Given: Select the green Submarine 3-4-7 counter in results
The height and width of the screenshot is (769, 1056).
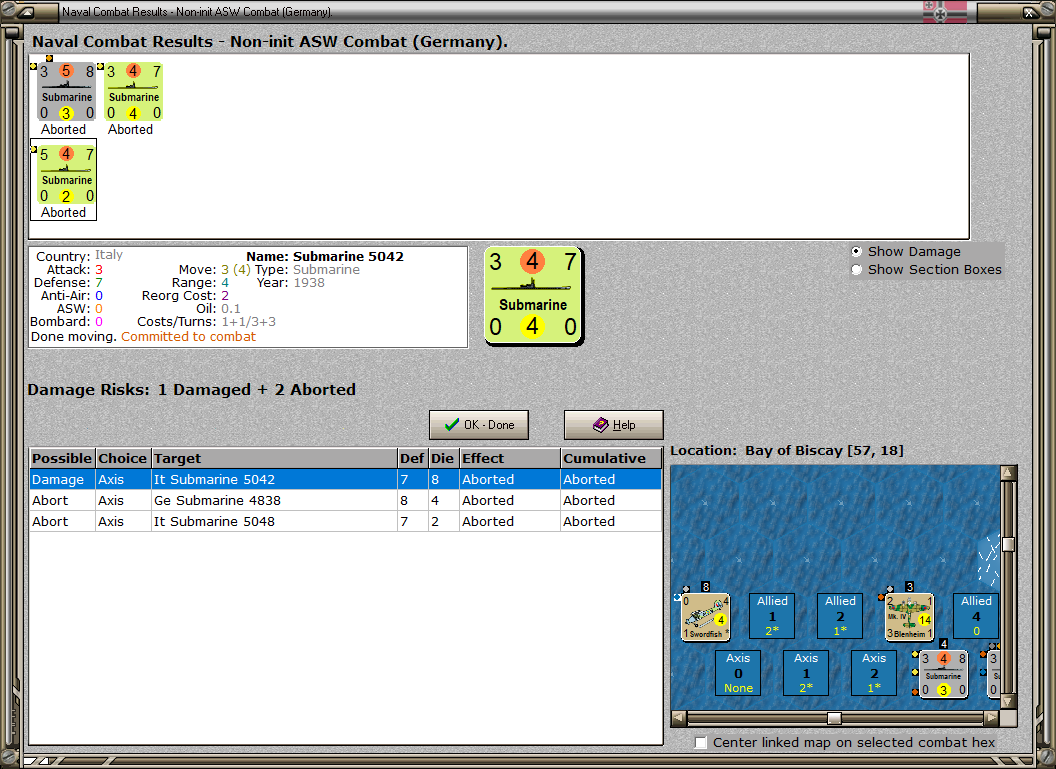Looking at the screenshot, I should 133,92.
